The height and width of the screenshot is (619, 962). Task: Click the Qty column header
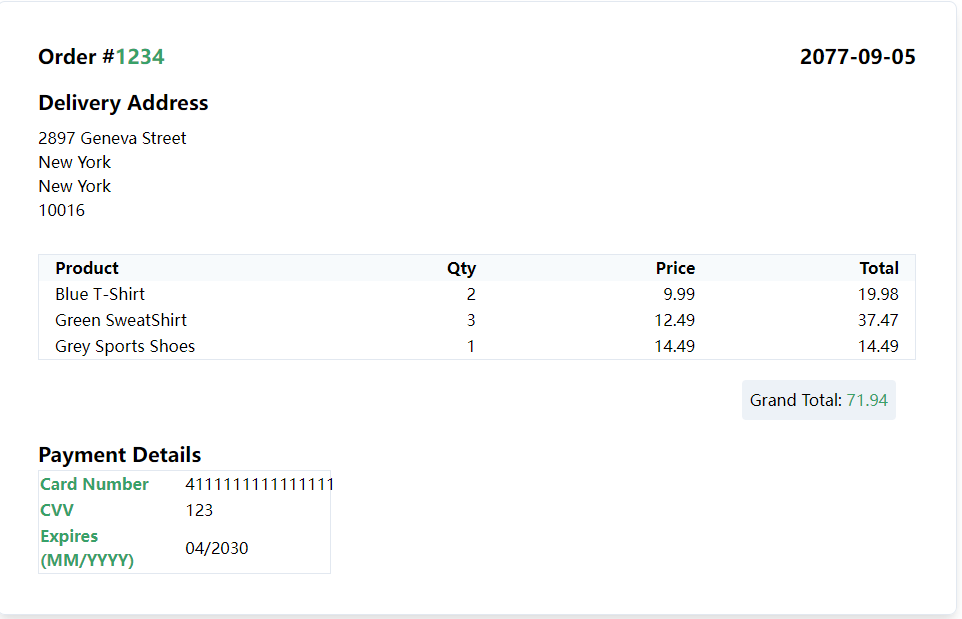[x=461, y=268]
